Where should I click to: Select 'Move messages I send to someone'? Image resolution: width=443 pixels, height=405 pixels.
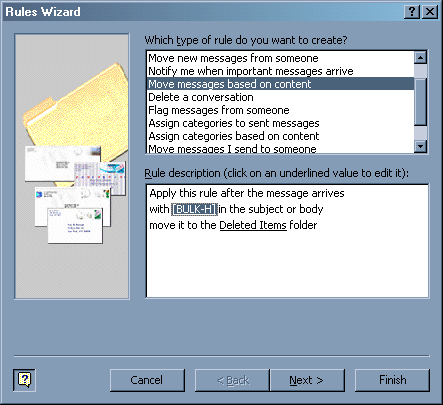click(x=280, y=148)
